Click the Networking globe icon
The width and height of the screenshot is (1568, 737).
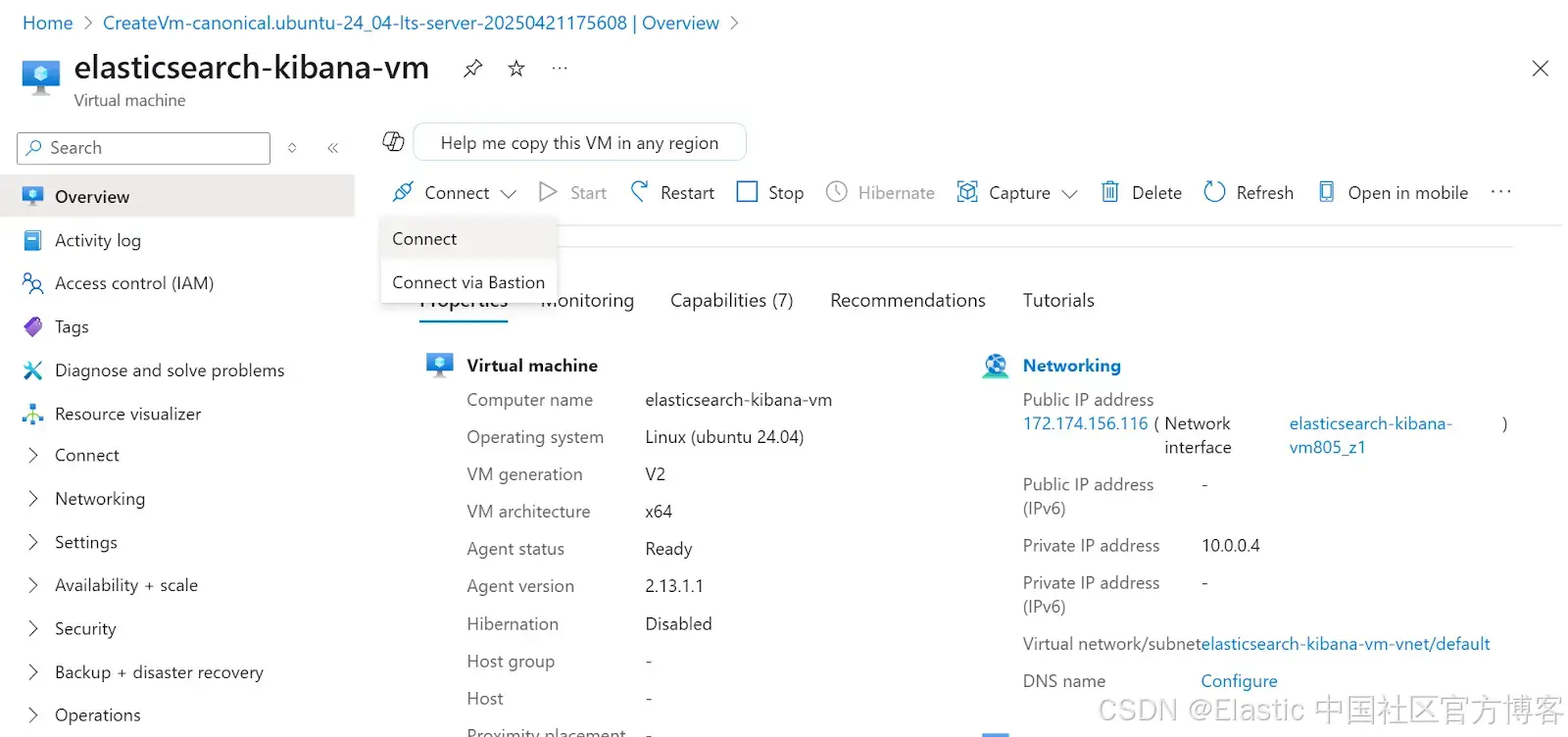click(996, 366)
